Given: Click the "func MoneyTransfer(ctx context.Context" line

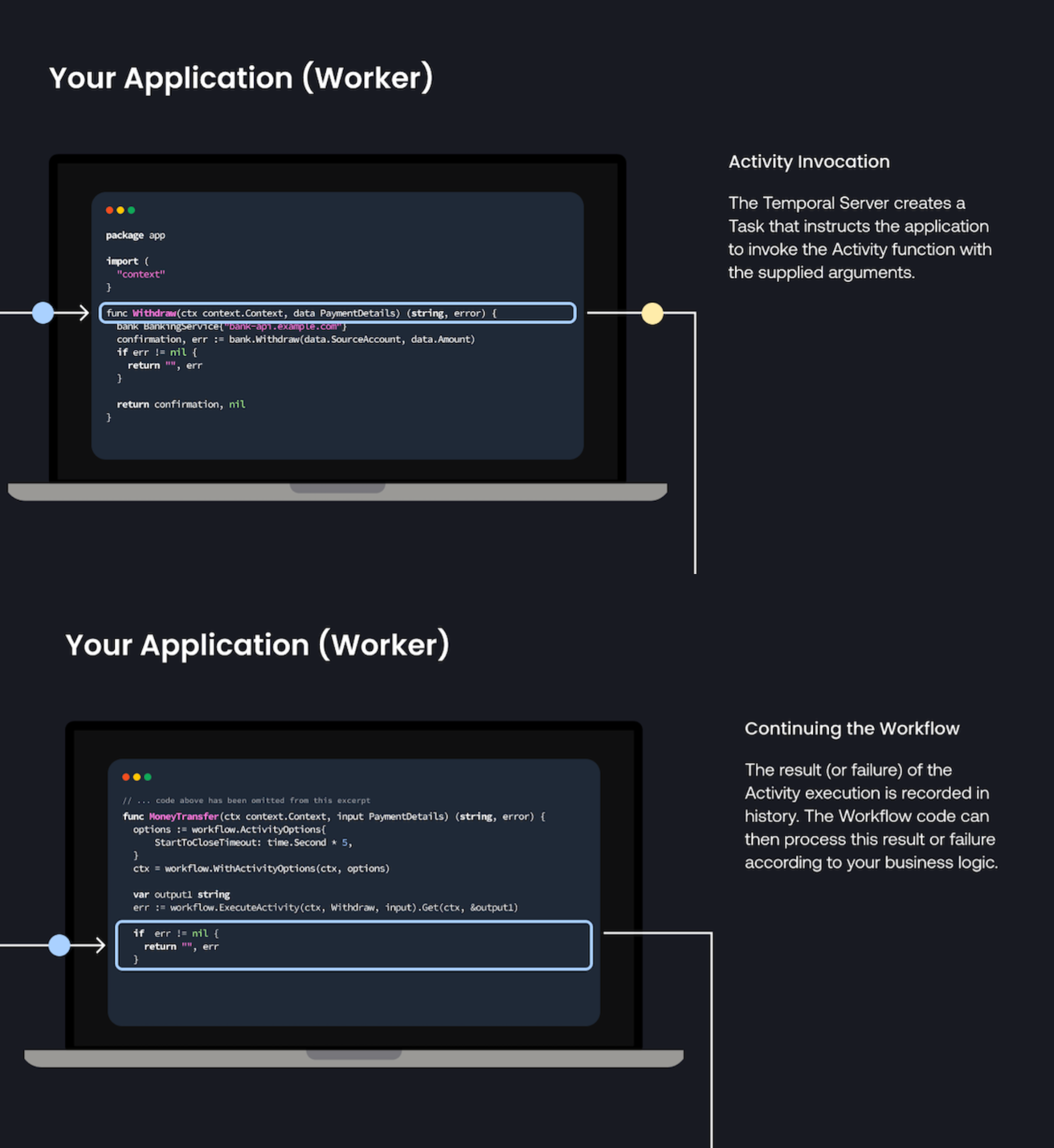Looking at the screenshot, I should click(334, 817).
